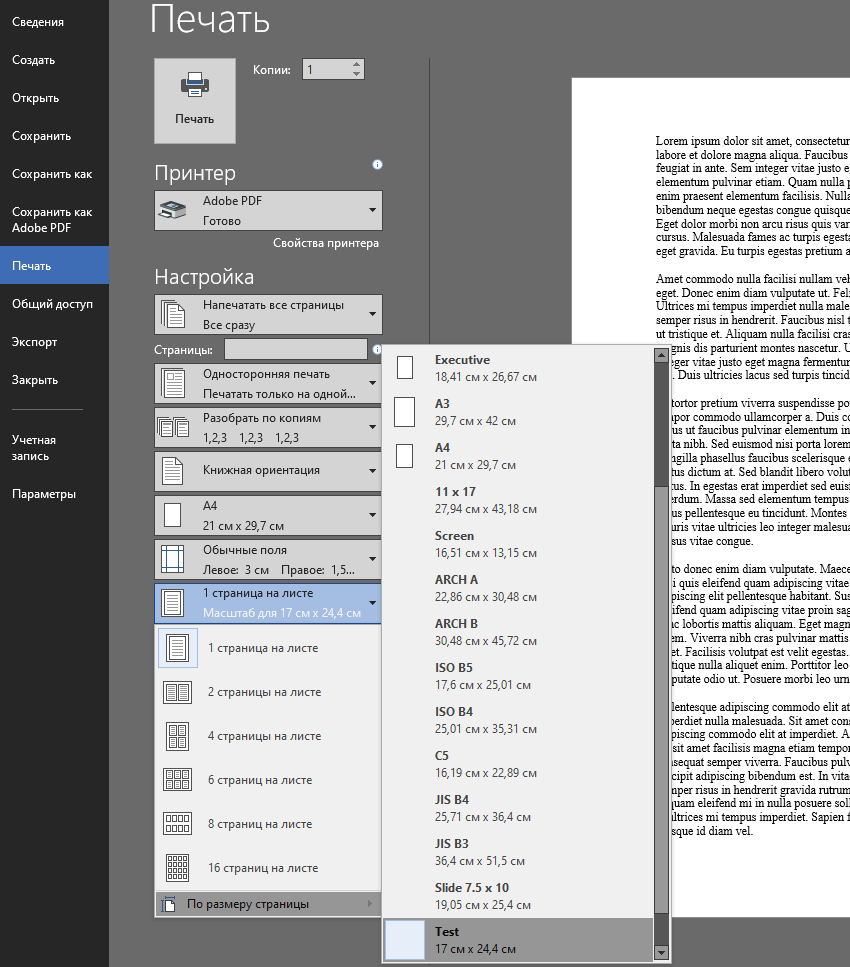Click the large Print button with printer icon
Image resolution: width=850 pixels, height=967 pixels.
[x=195, y=101]
